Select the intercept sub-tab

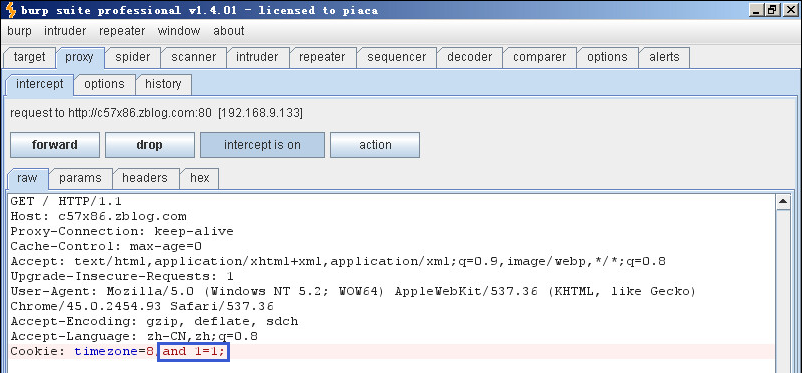click(x=39, y=84)
